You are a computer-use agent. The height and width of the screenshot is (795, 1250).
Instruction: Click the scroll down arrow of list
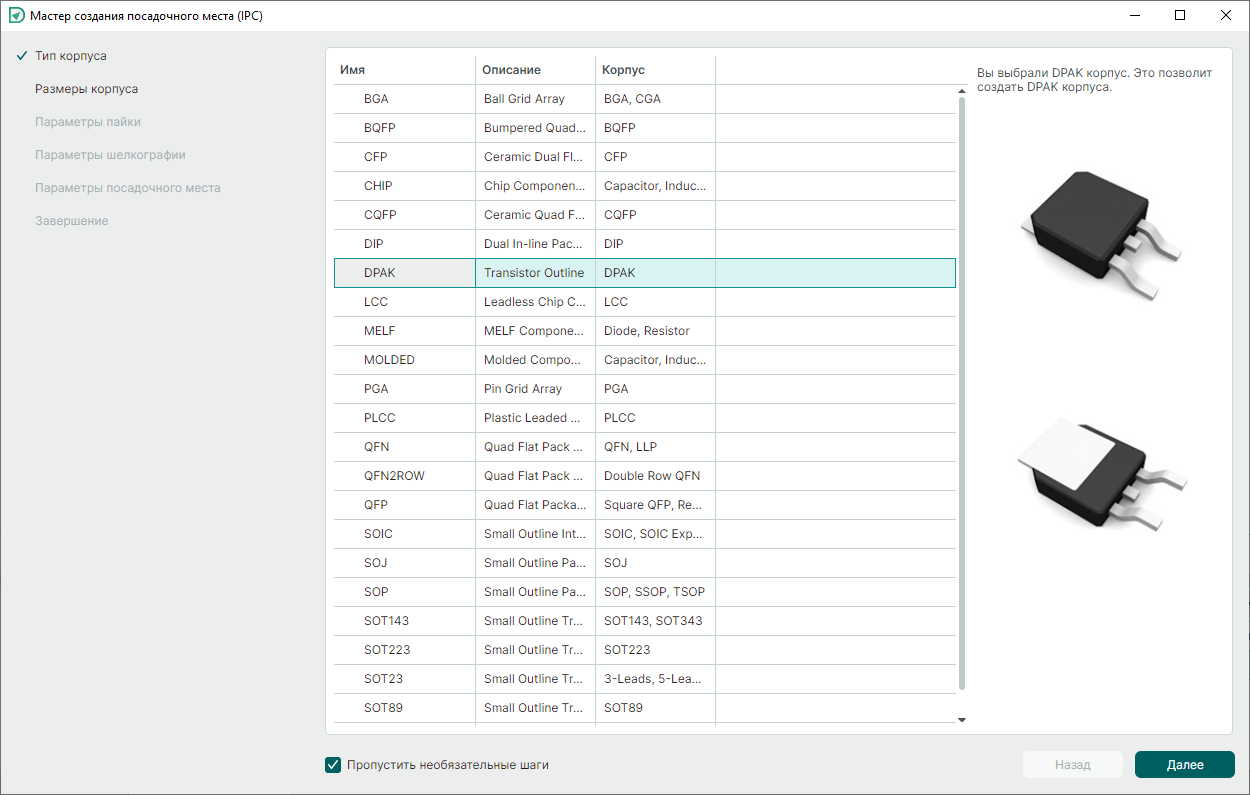962,719
